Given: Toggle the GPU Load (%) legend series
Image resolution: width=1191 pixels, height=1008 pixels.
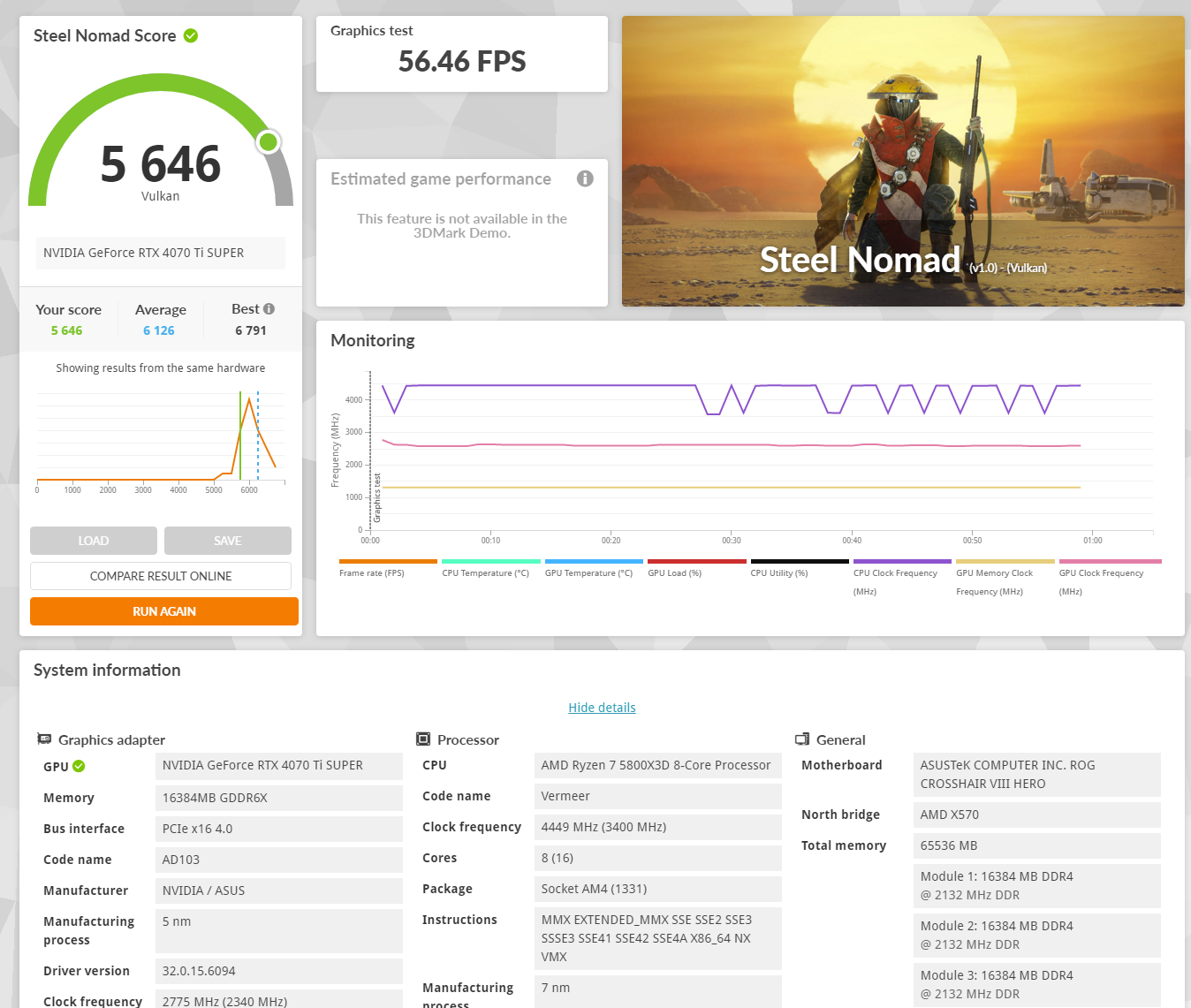Looking at the screenshot, I should [696, 567].
